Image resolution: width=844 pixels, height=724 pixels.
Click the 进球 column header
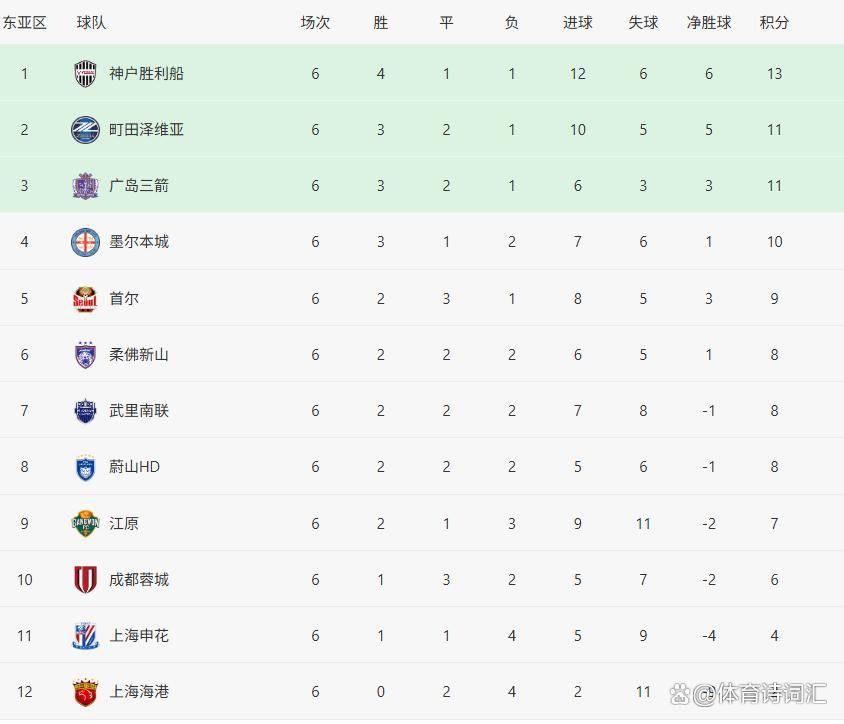point(578,22)
